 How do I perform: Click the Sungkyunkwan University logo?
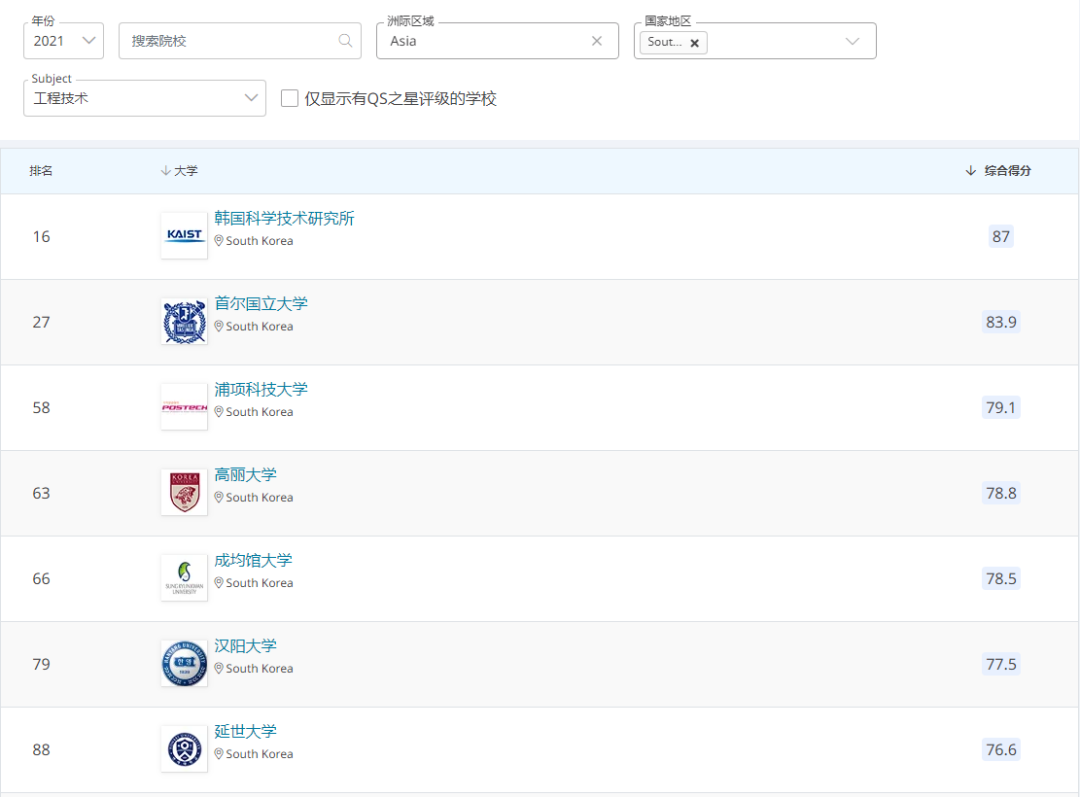pos(184,578)
